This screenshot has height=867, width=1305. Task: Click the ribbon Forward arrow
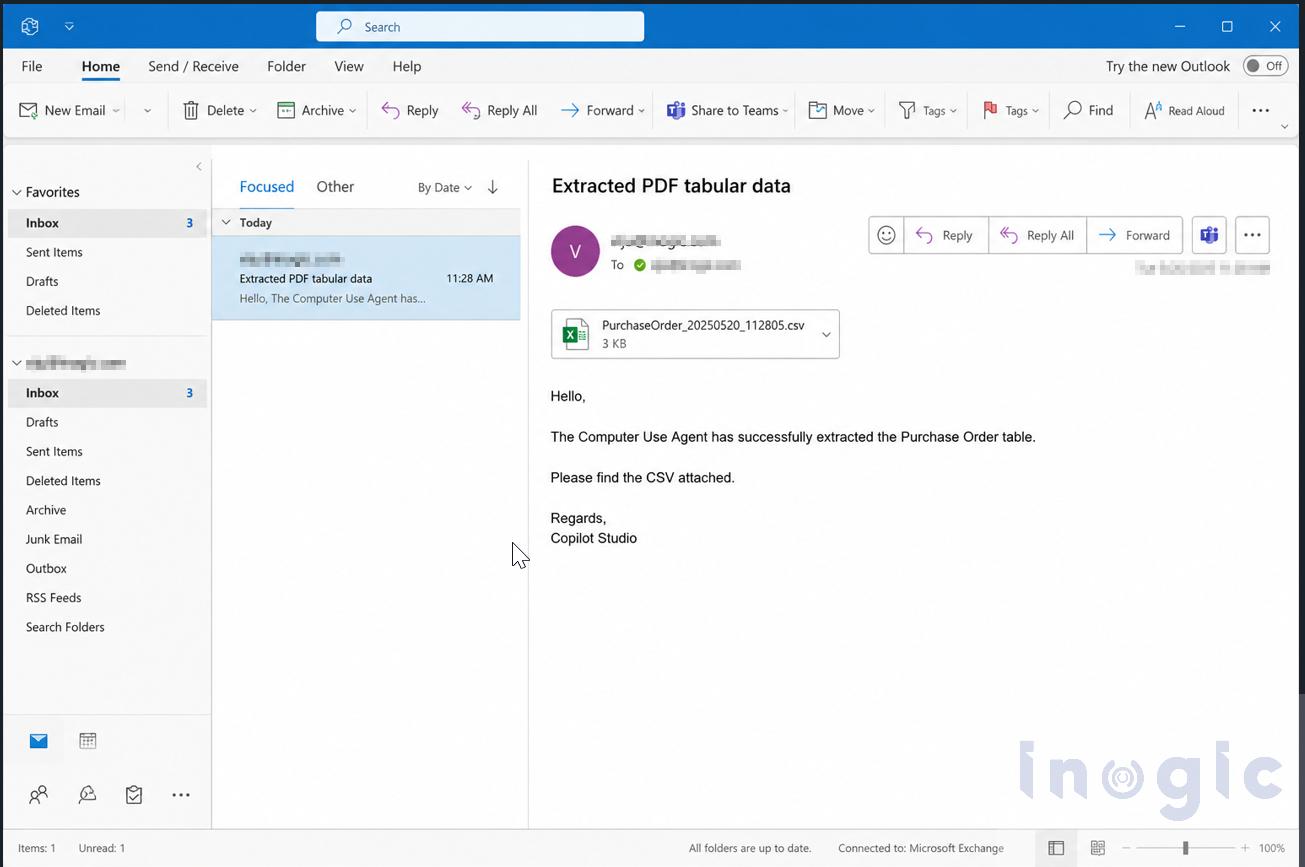pos(570,110)
